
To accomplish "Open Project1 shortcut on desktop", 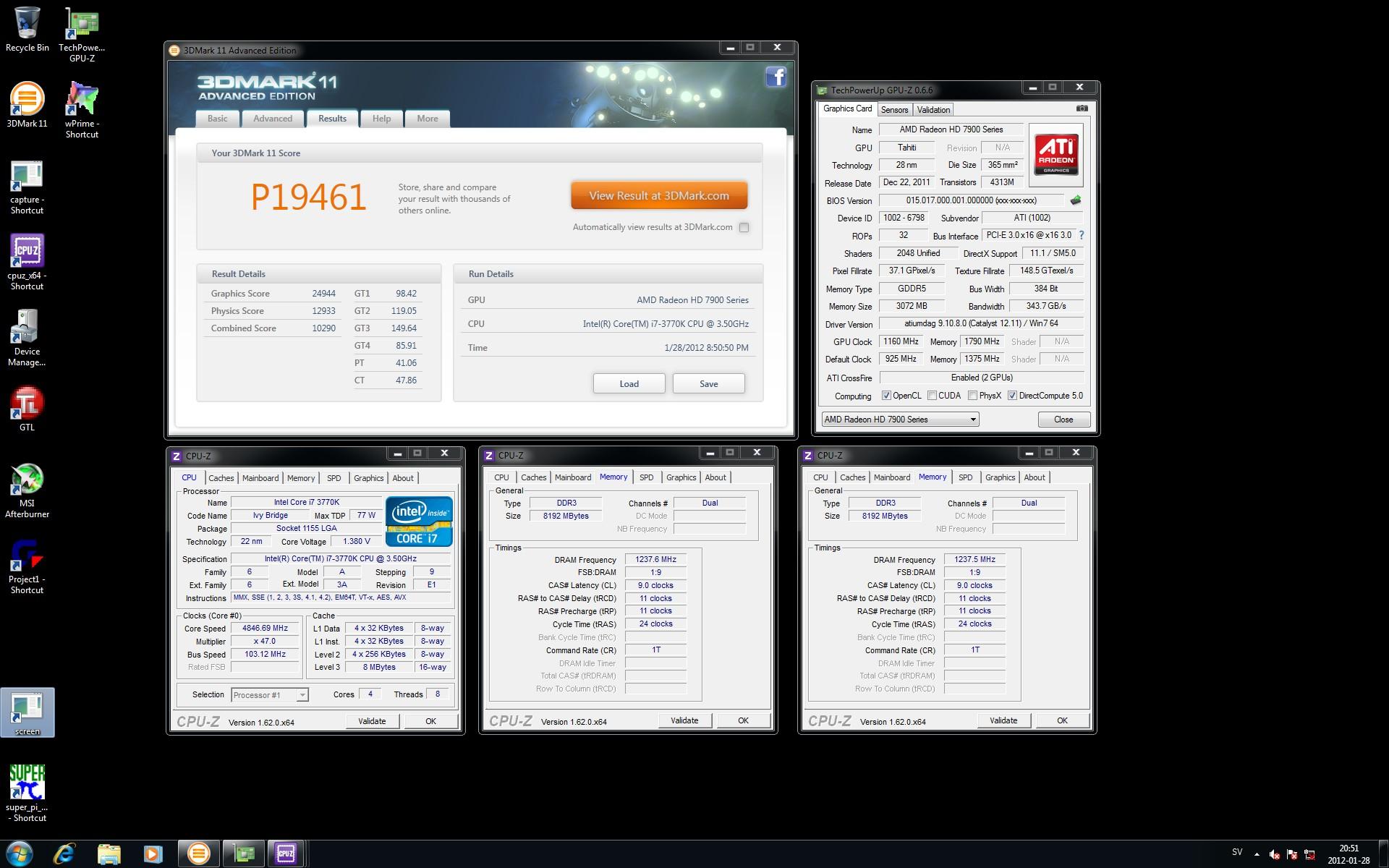I will tap(27, 566).
